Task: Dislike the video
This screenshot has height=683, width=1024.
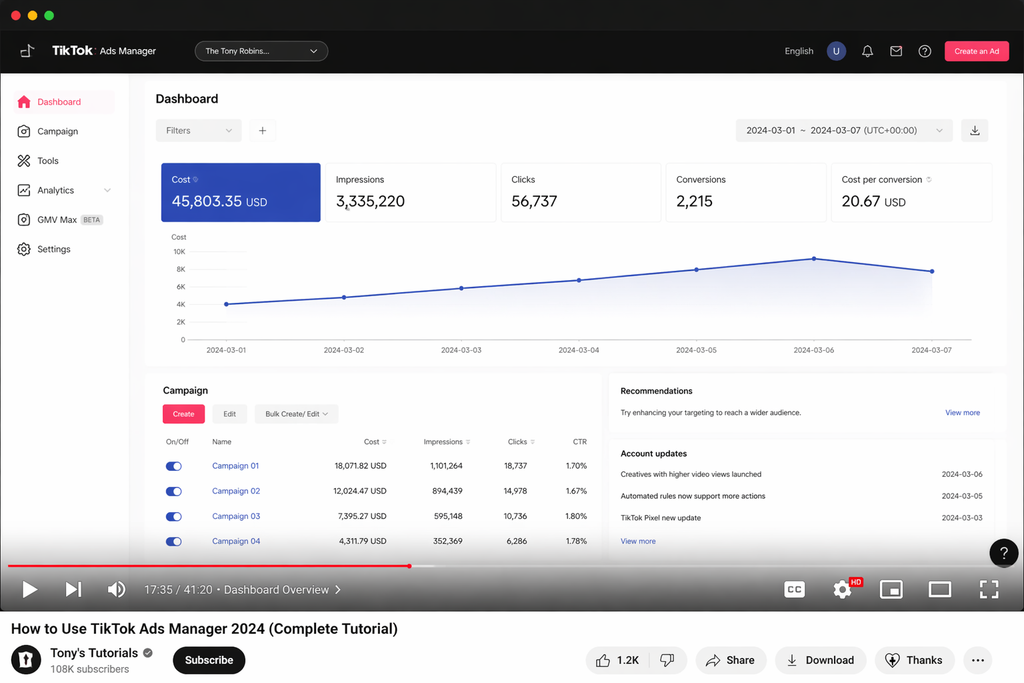Action: pos(667,660)
